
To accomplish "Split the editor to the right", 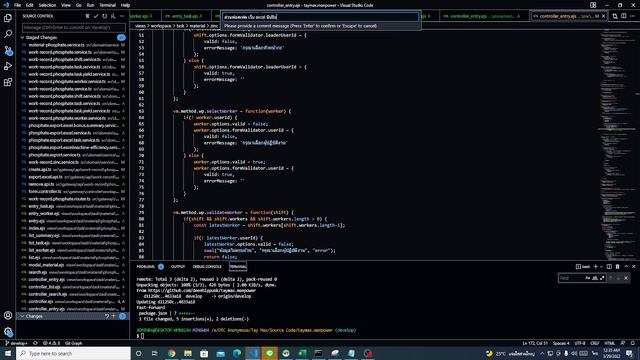I will (624, 16).
